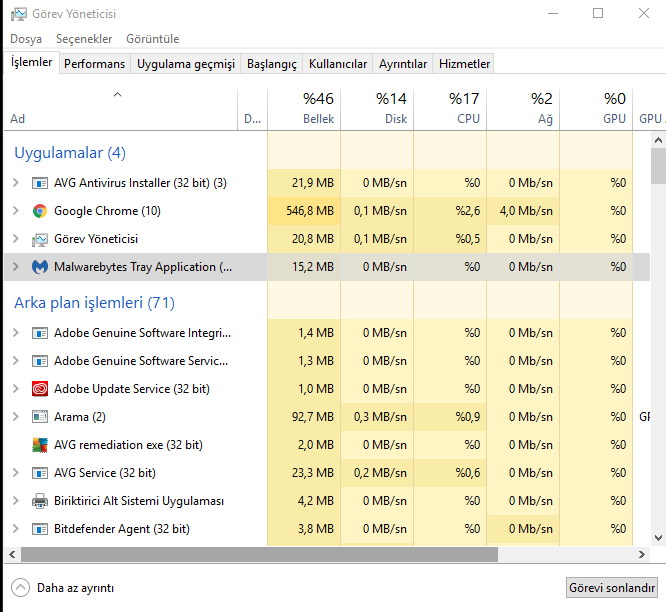
Task: Click the 546,8 MB memory value
Action: coord(310,211)
